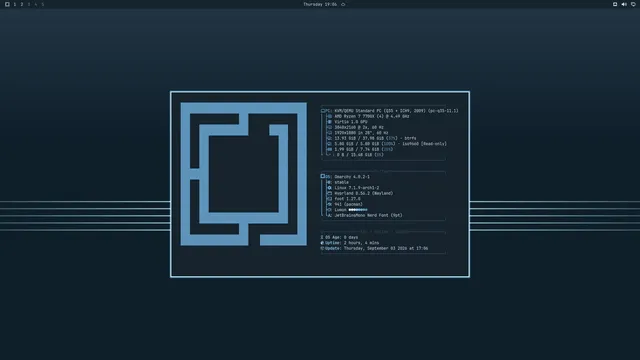The image size is (640, 360).
Task: Click the text "Linux 7.1.9-arch1-2"
Action: [x=356, y=188]
